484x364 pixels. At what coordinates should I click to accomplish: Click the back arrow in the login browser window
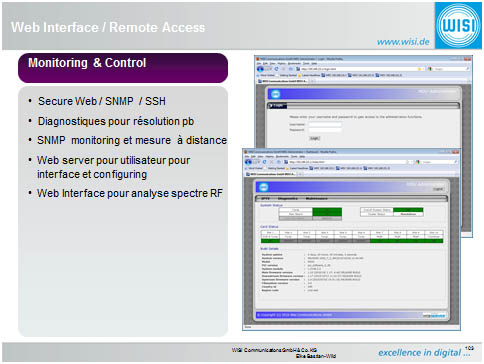pos(260,69)
